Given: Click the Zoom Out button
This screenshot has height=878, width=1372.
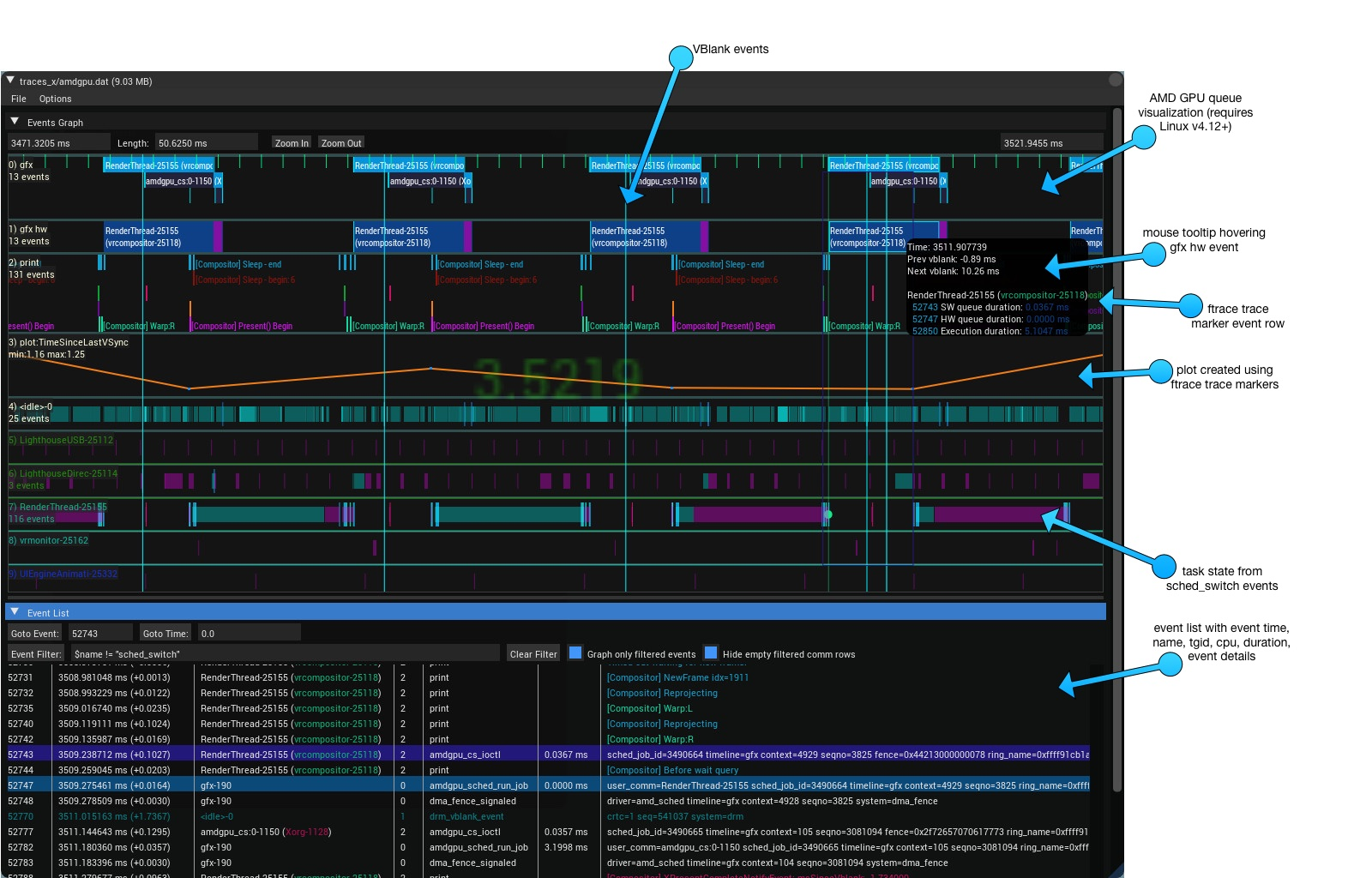Looking at the screenshot, I should click(x=341, y=143).
